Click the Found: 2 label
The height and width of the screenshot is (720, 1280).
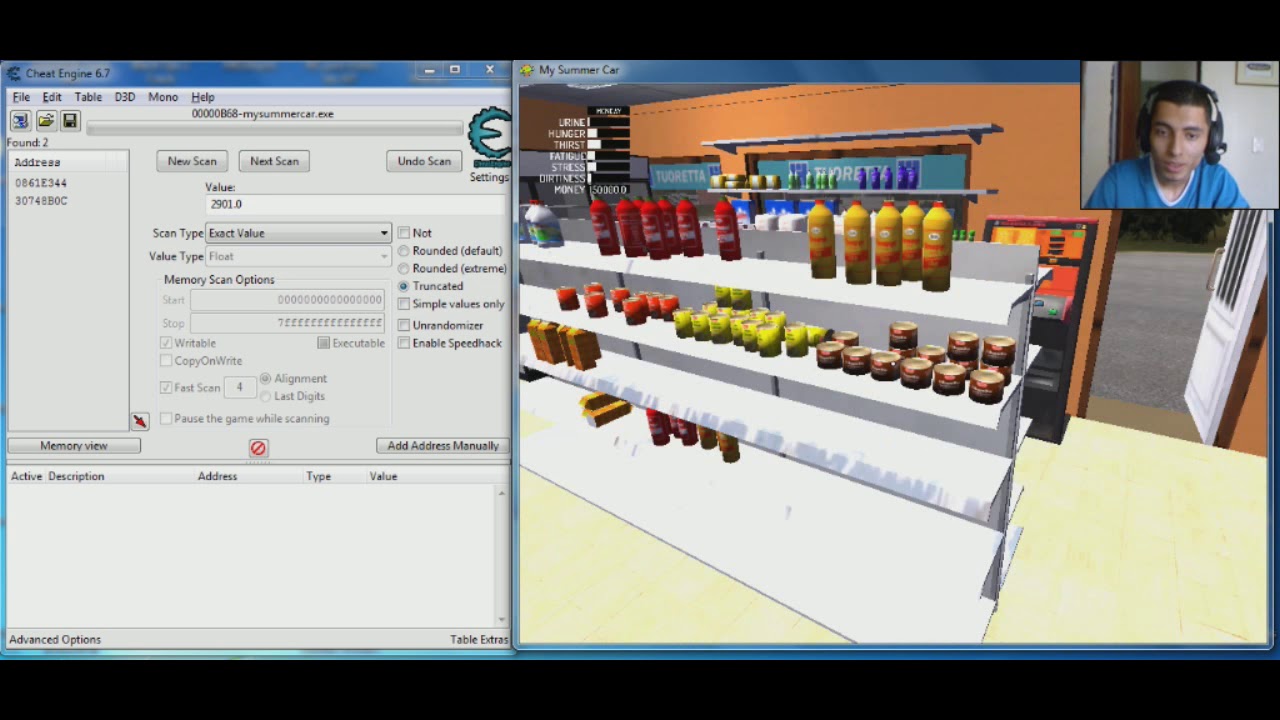point(27,143)
